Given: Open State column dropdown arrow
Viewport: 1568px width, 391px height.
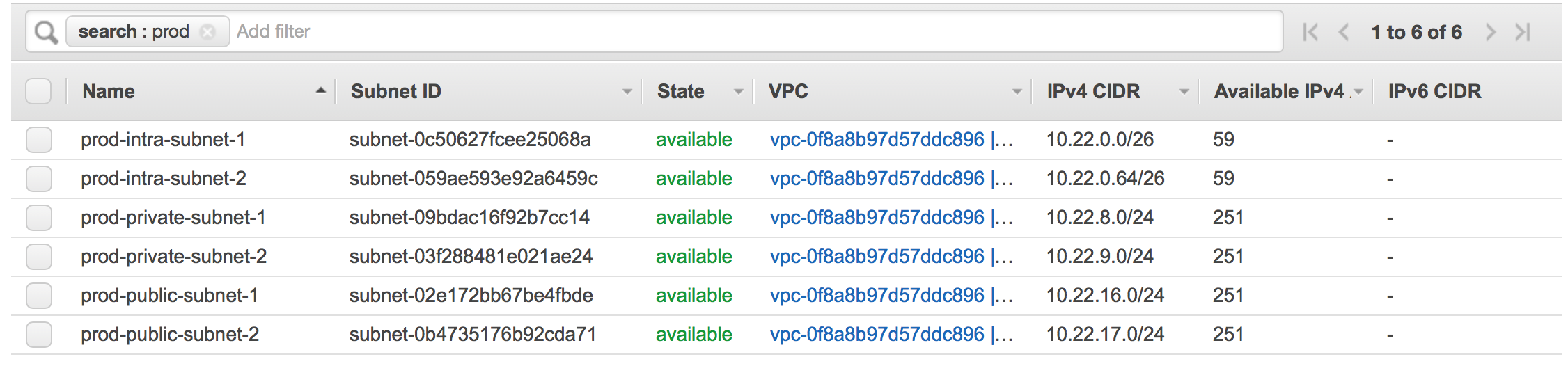Looking at the screenshot, I should (738, 92).
